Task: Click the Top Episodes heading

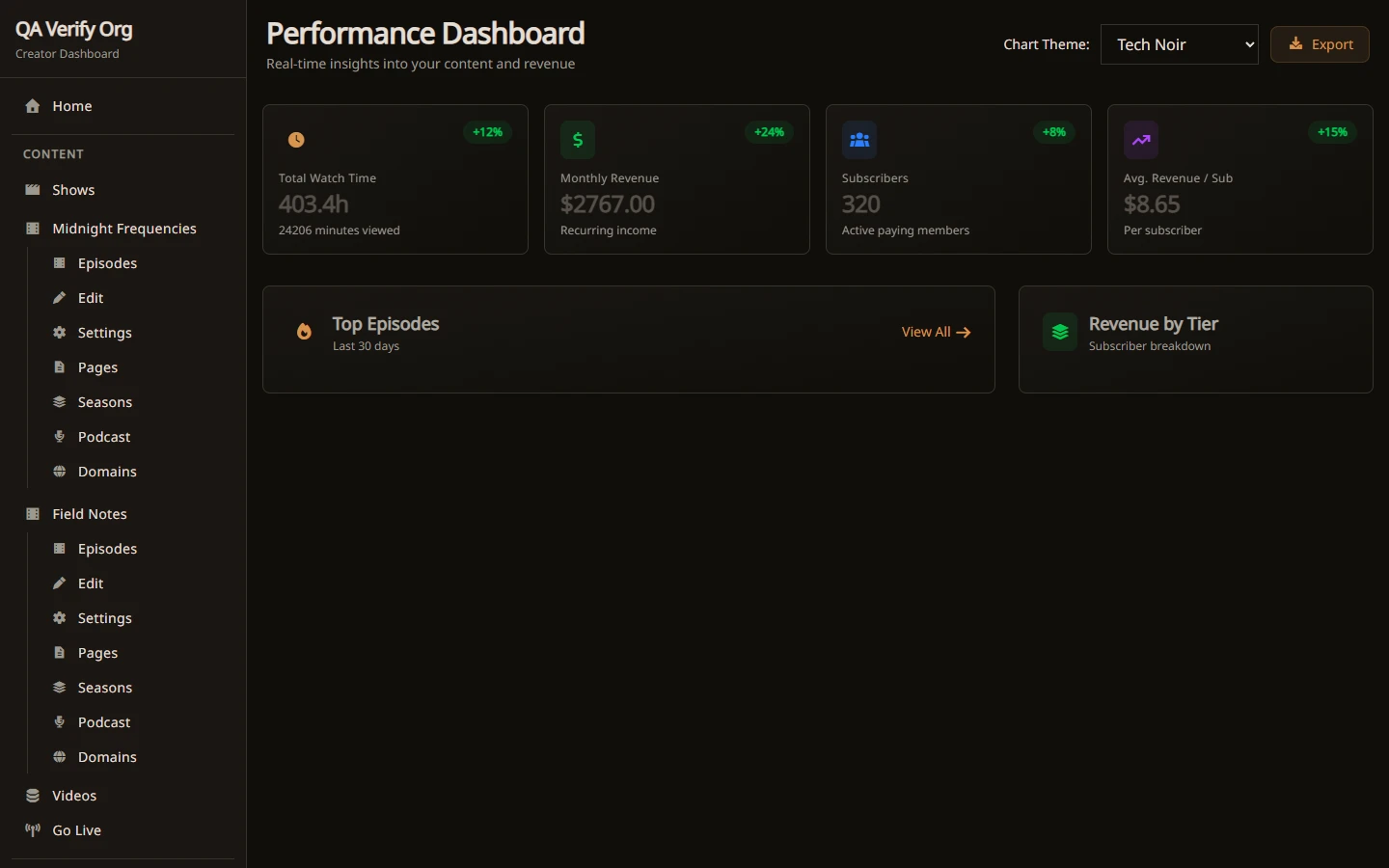Action: 386,324
